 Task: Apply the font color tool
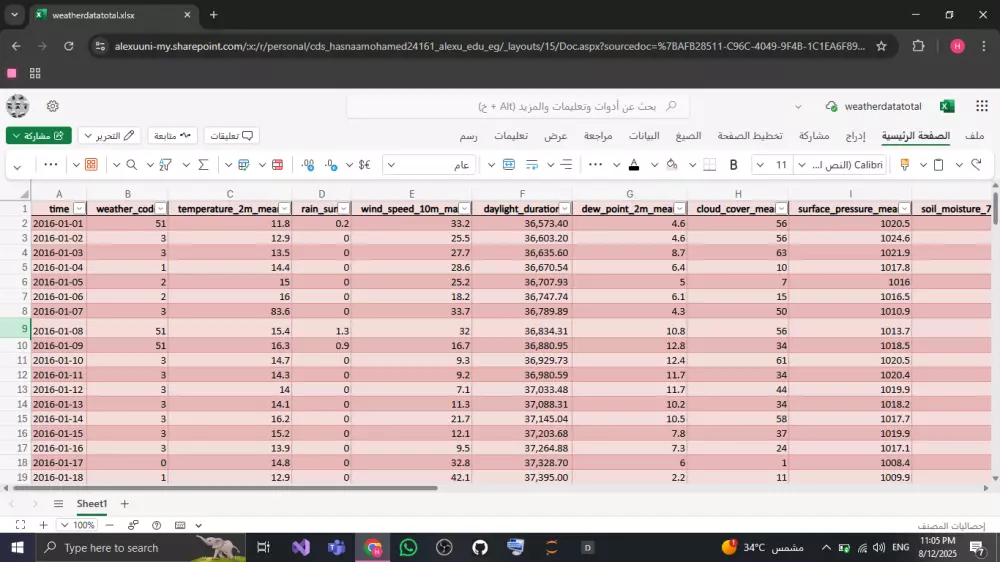tap(634, 165)
